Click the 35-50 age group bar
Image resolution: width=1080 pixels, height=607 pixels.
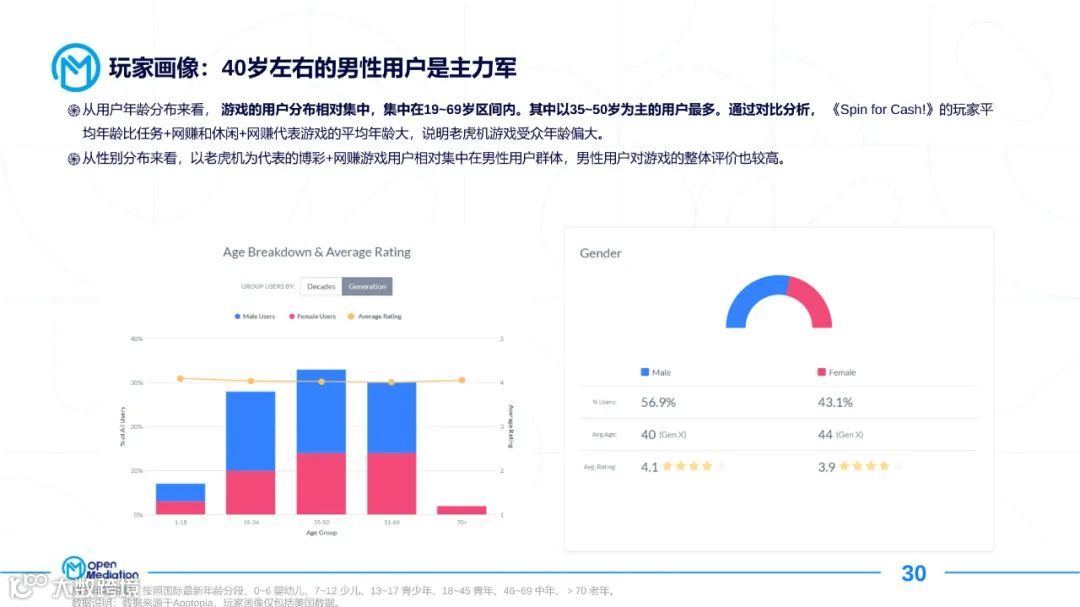[x=321, y=440]
